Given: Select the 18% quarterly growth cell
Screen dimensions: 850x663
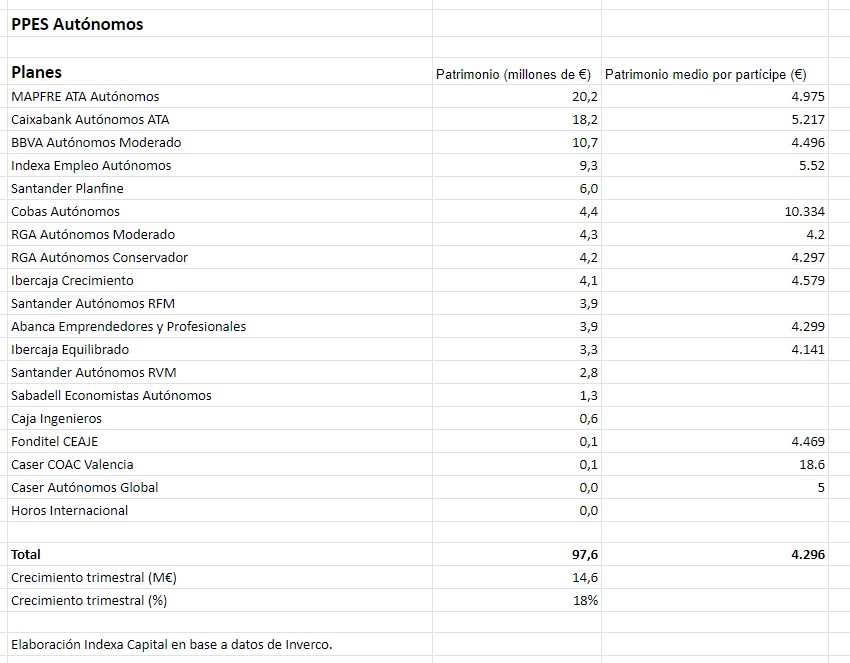Looking at the screenshot, I should point(586,600).
